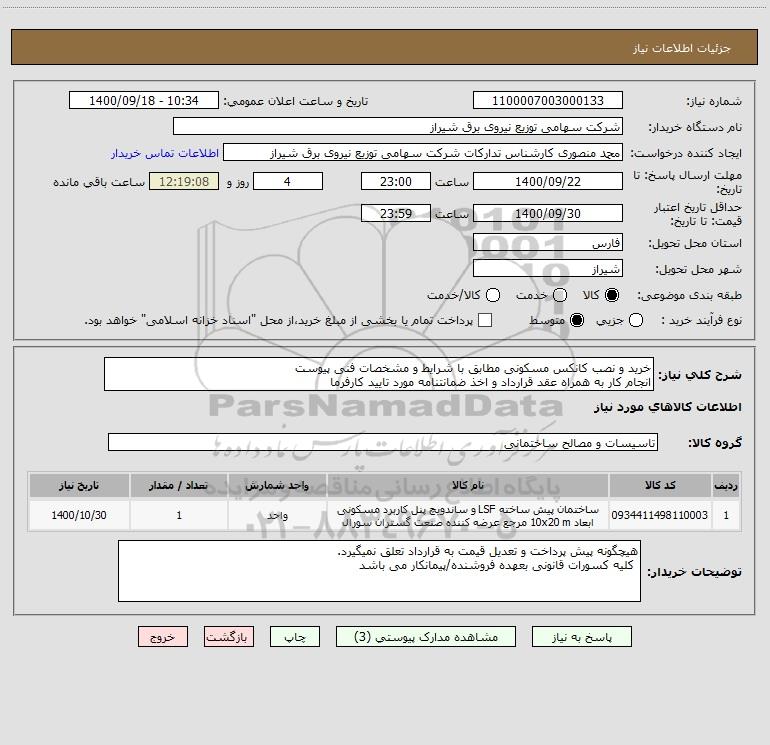770x745 pixels.
Task: Click product code 0934411498110003 cell
Action: coord(660,515)
